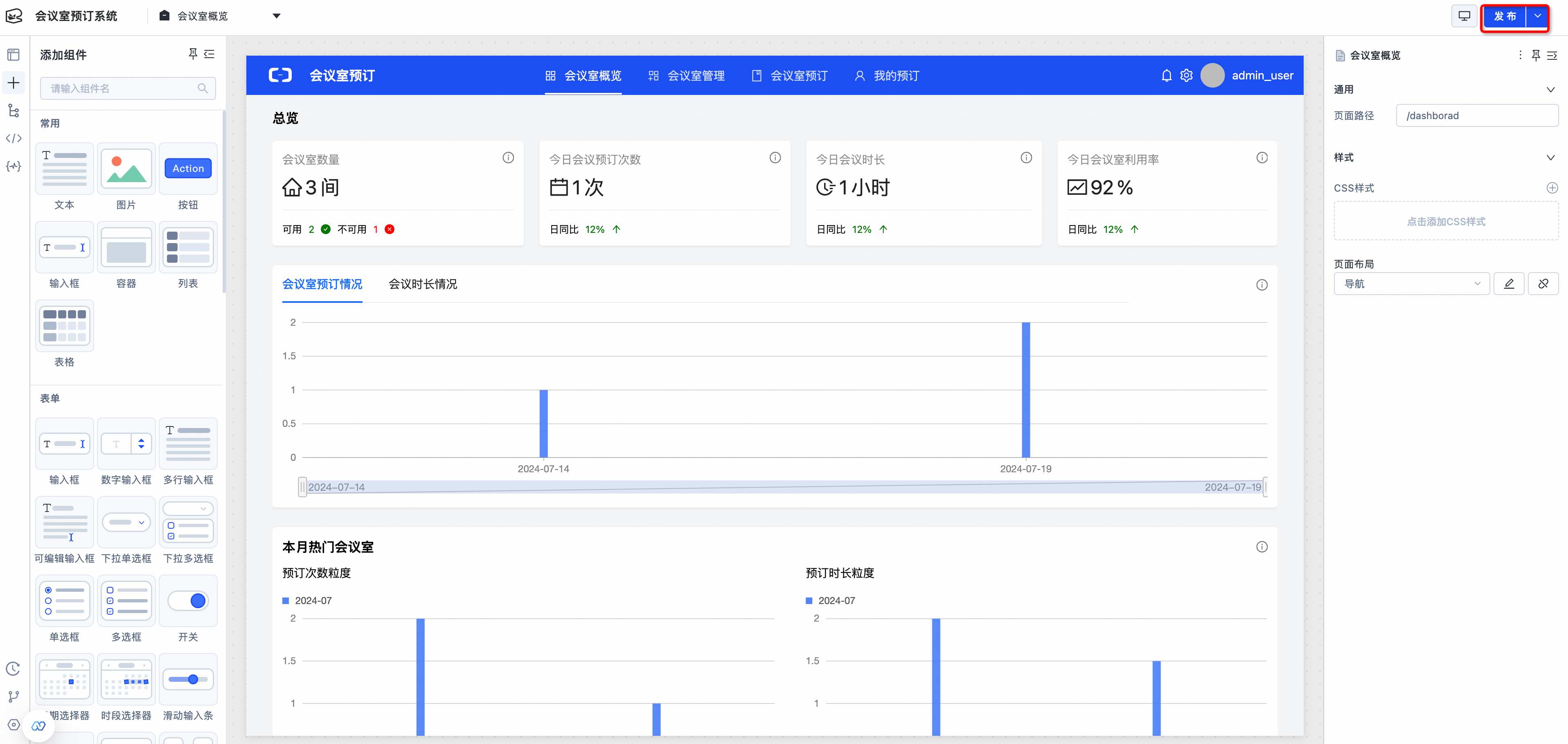Open the publish dropdown arrow
This screenshot has width=1568, height=744.
point(1537,16)
